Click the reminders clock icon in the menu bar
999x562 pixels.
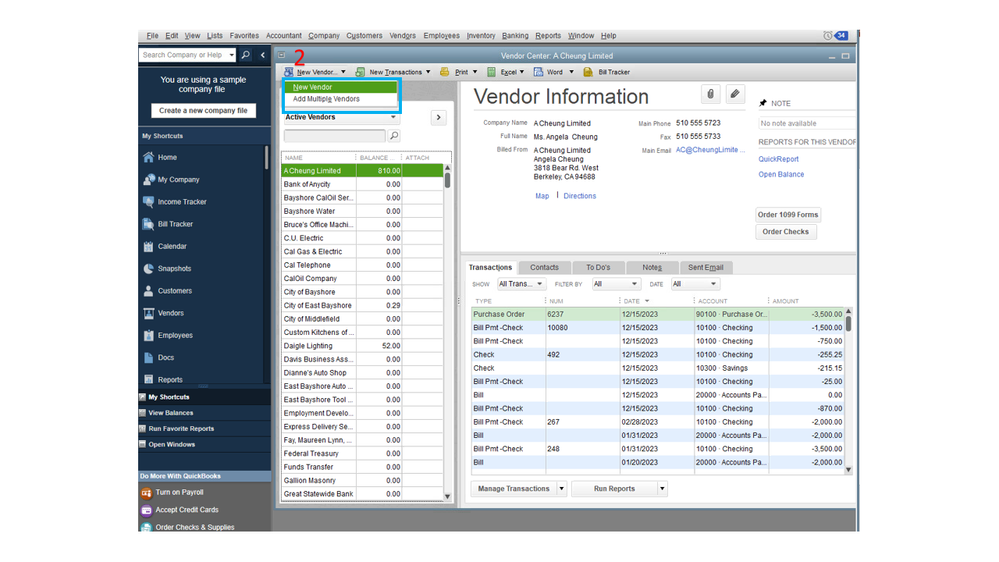coord(827,36)
